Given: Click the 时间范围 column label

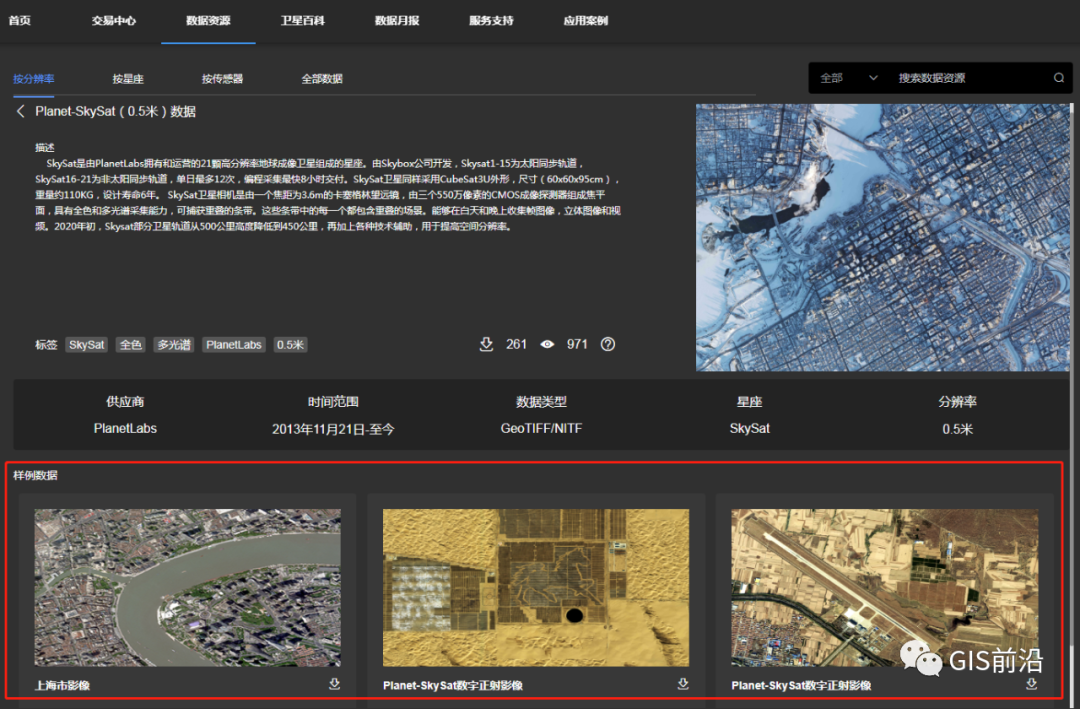Looking at the screenshot, I should [333, 402].
